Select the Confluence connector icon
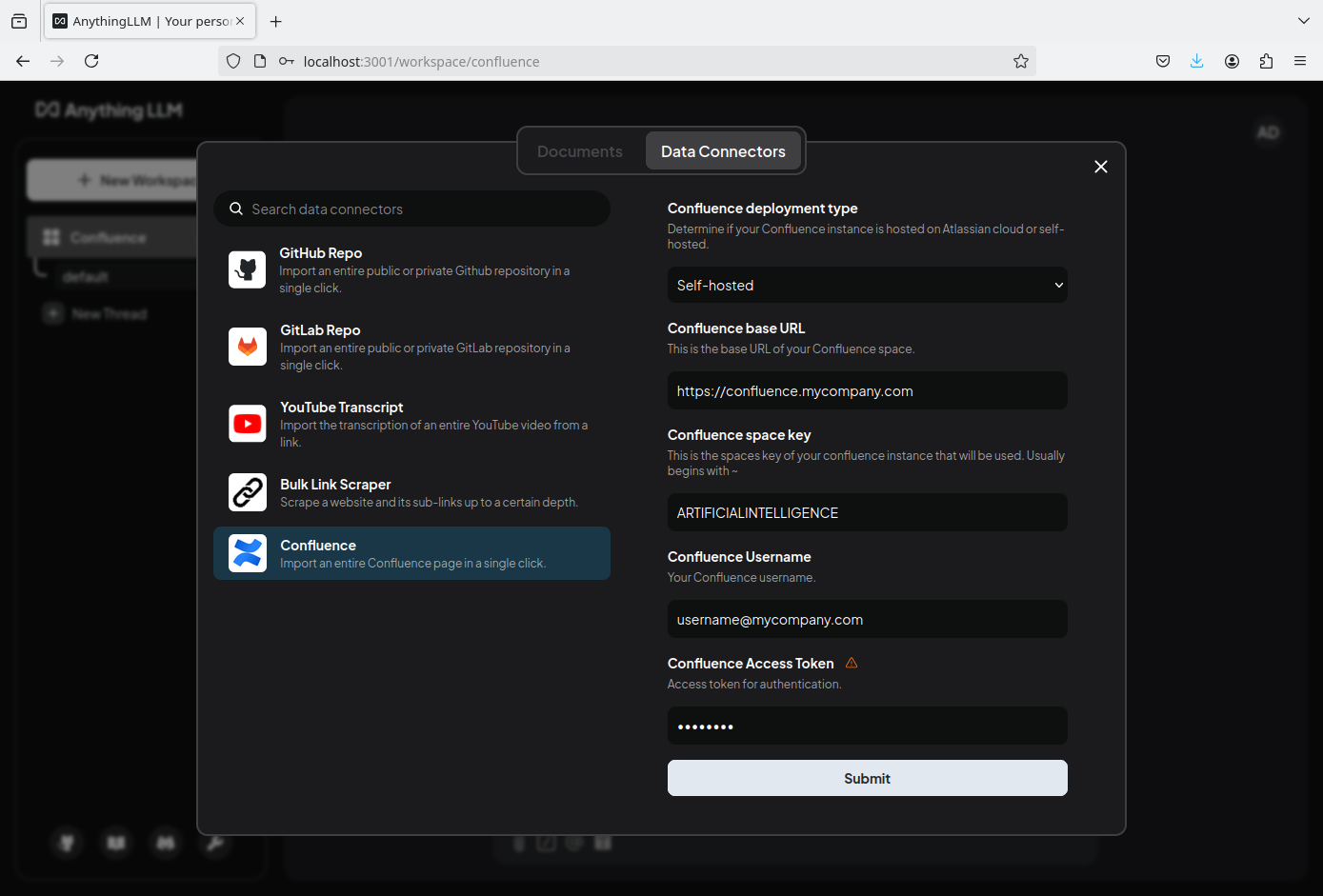 click(x=248, y=553)
